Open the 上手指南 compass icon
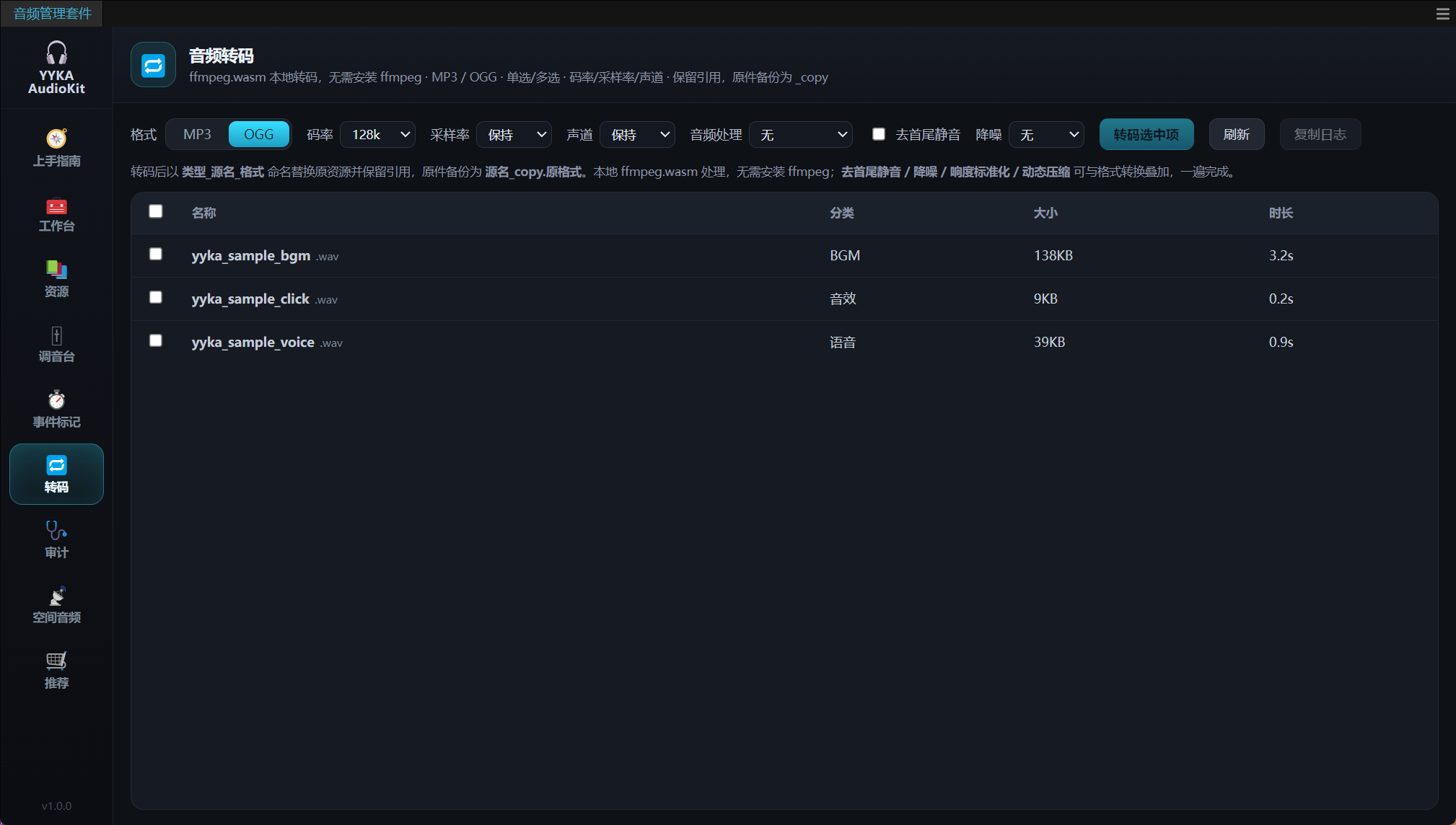Screen dimensions: 1456x825 [x=56, y=138]
